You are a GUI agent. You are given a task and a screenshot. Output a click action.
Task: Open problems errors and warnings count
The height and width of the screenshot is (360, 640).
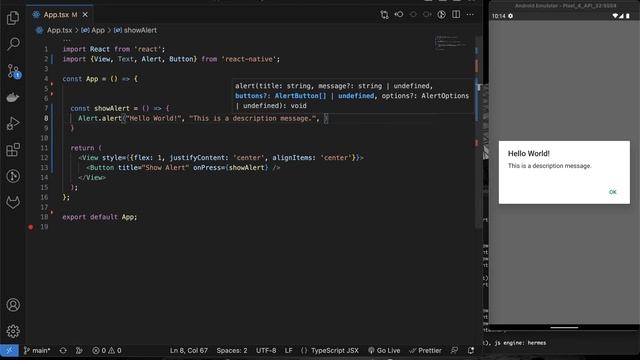(x=107, y=350)
